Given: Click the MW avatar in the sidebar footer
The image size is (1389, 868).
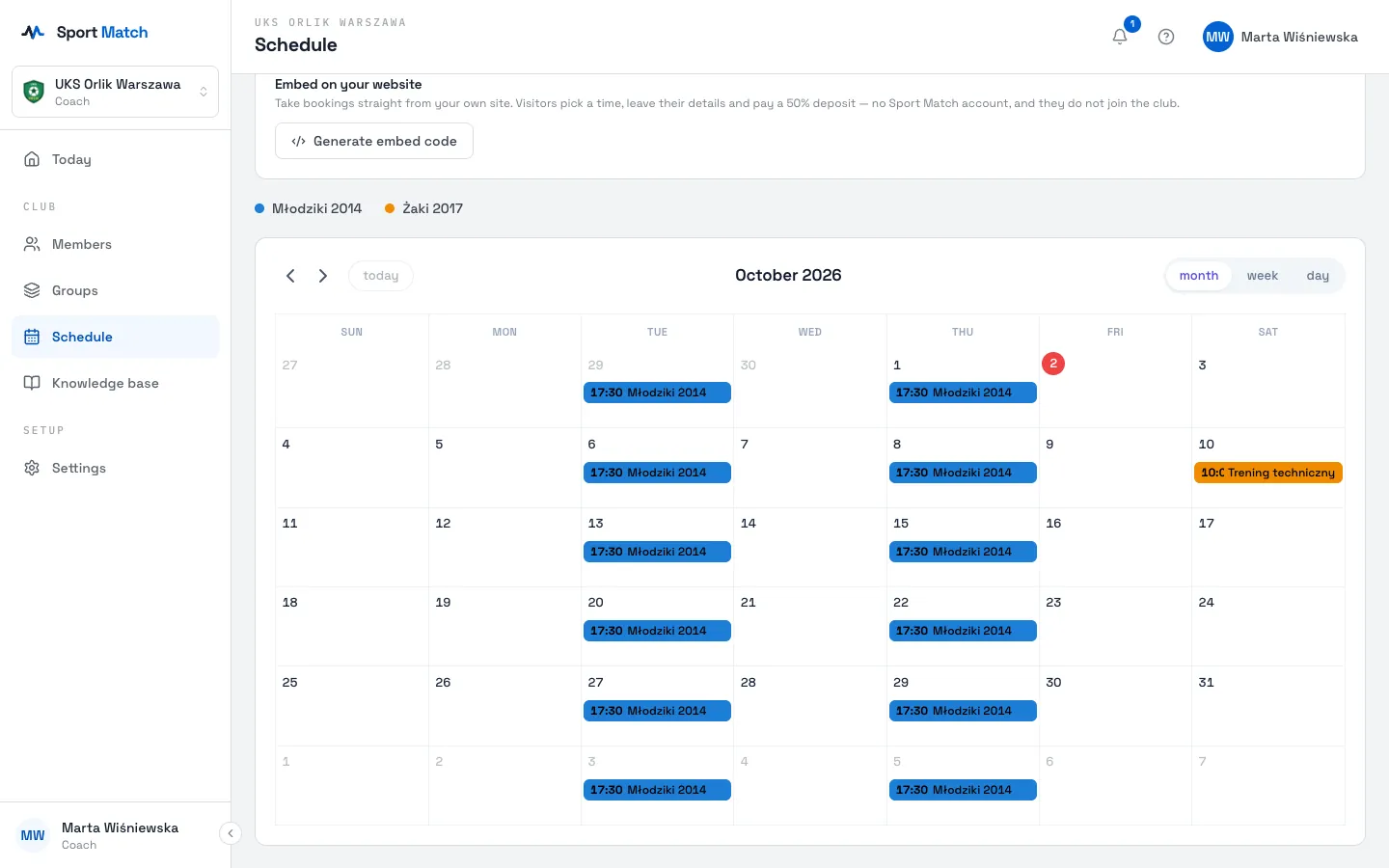Looking at the screenshot, I should (33, 835).
